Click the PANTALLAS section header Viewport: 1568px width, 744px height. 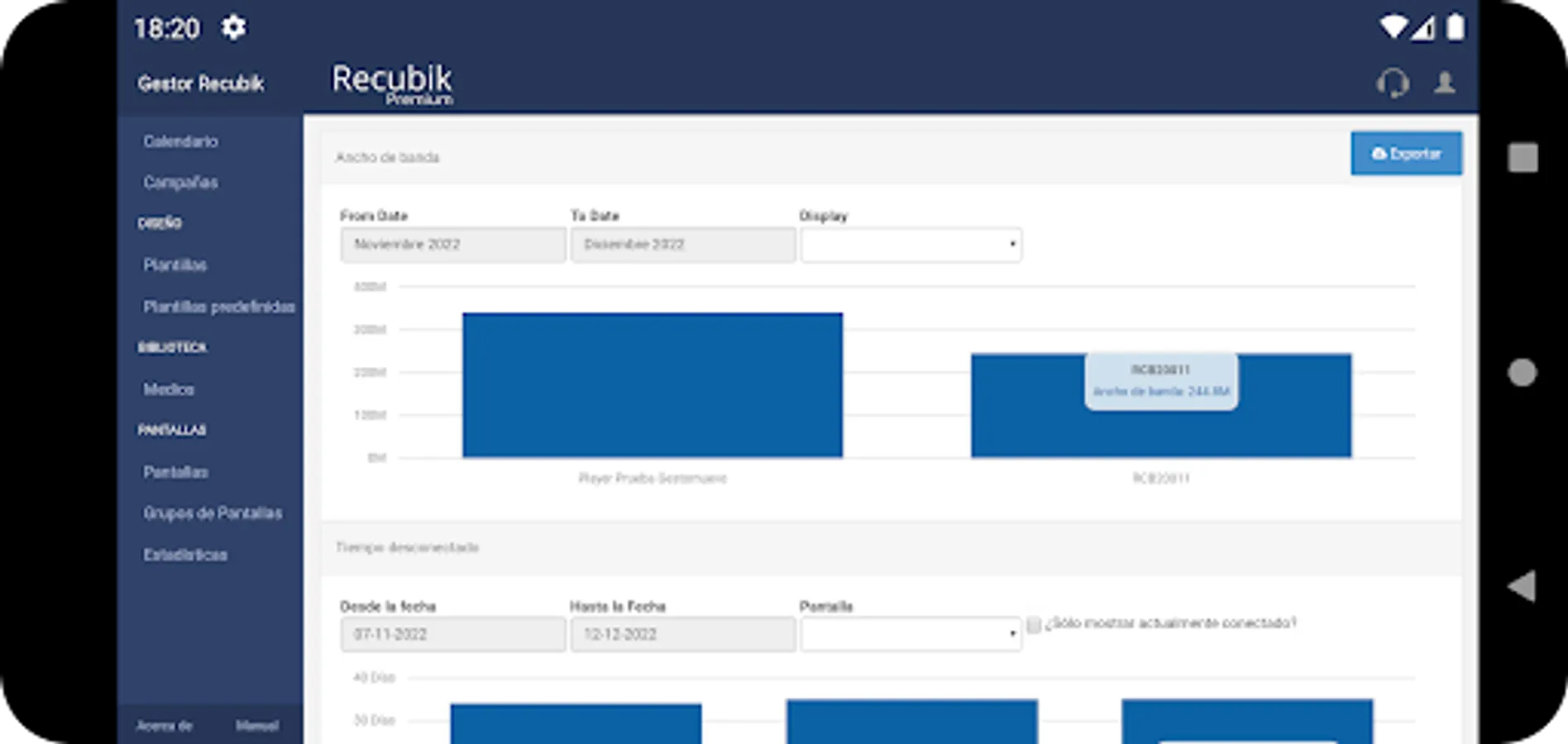click(x=172, y=430)
